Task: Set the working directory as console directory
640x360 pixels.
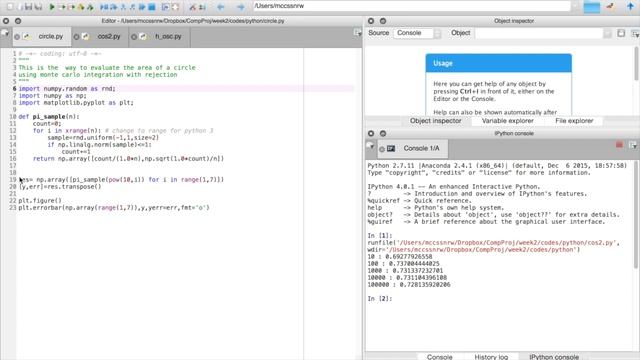Action: coord(610,5)
